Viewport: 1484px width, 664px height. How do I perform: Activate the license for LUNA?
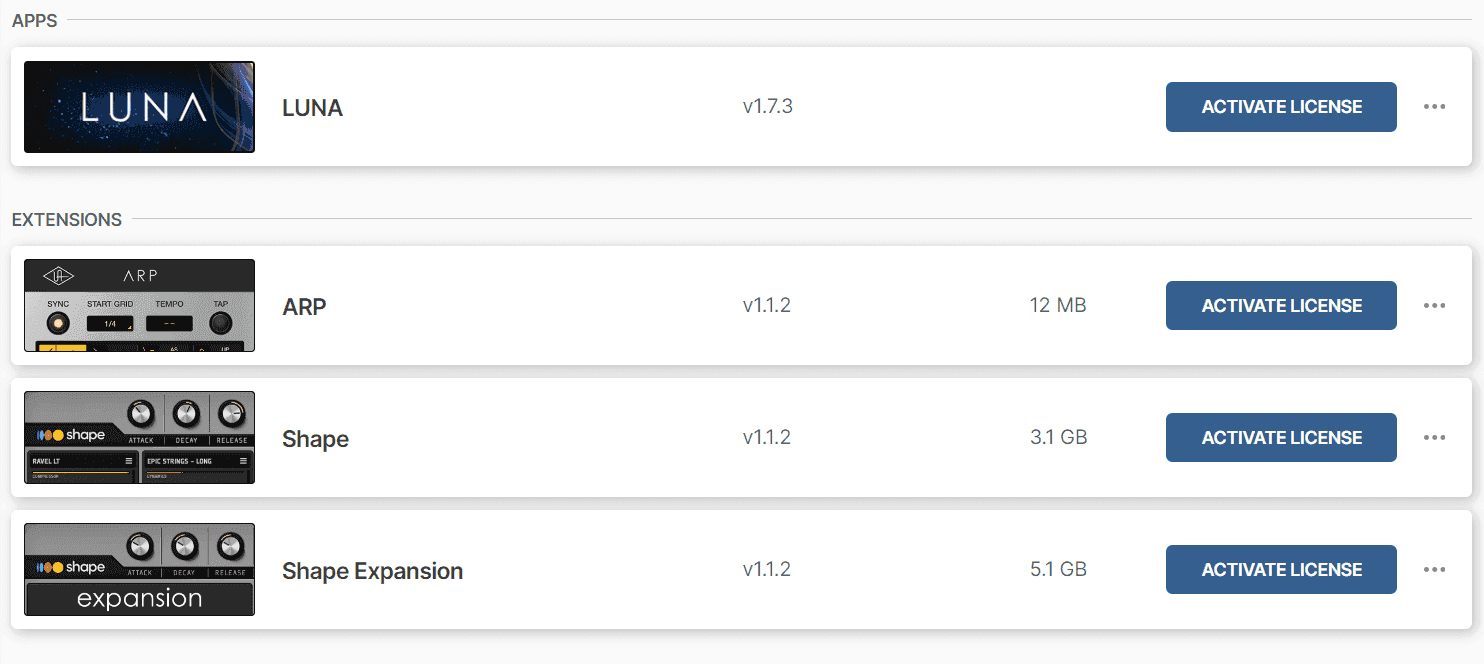point(1281,107)
